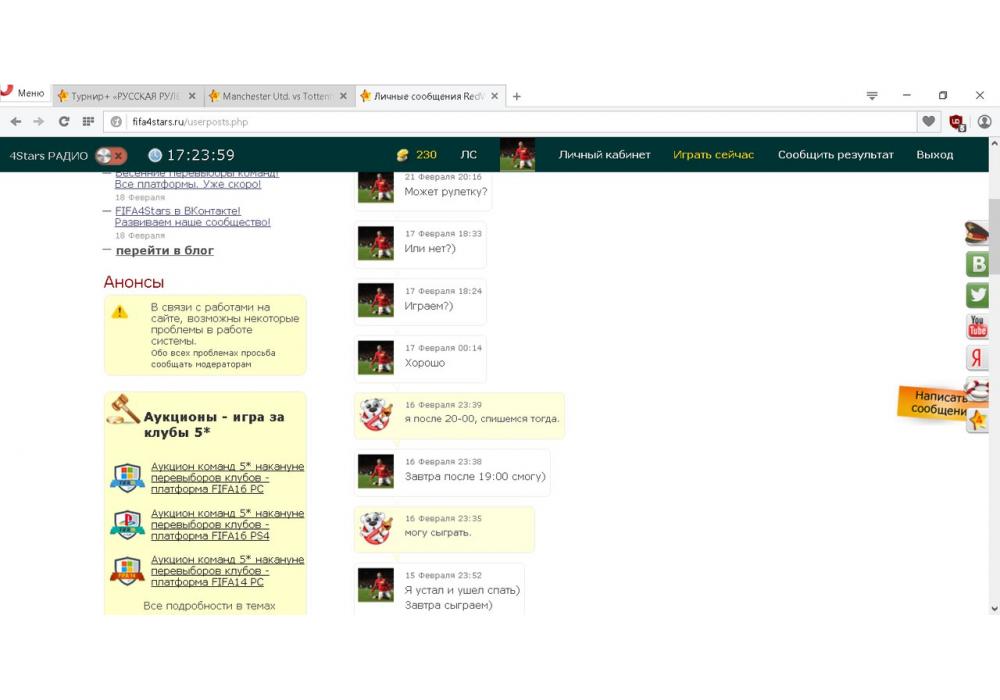Go back with the browser back arrow
Viewport: 1000px width, 700px height.
(16, 121)
